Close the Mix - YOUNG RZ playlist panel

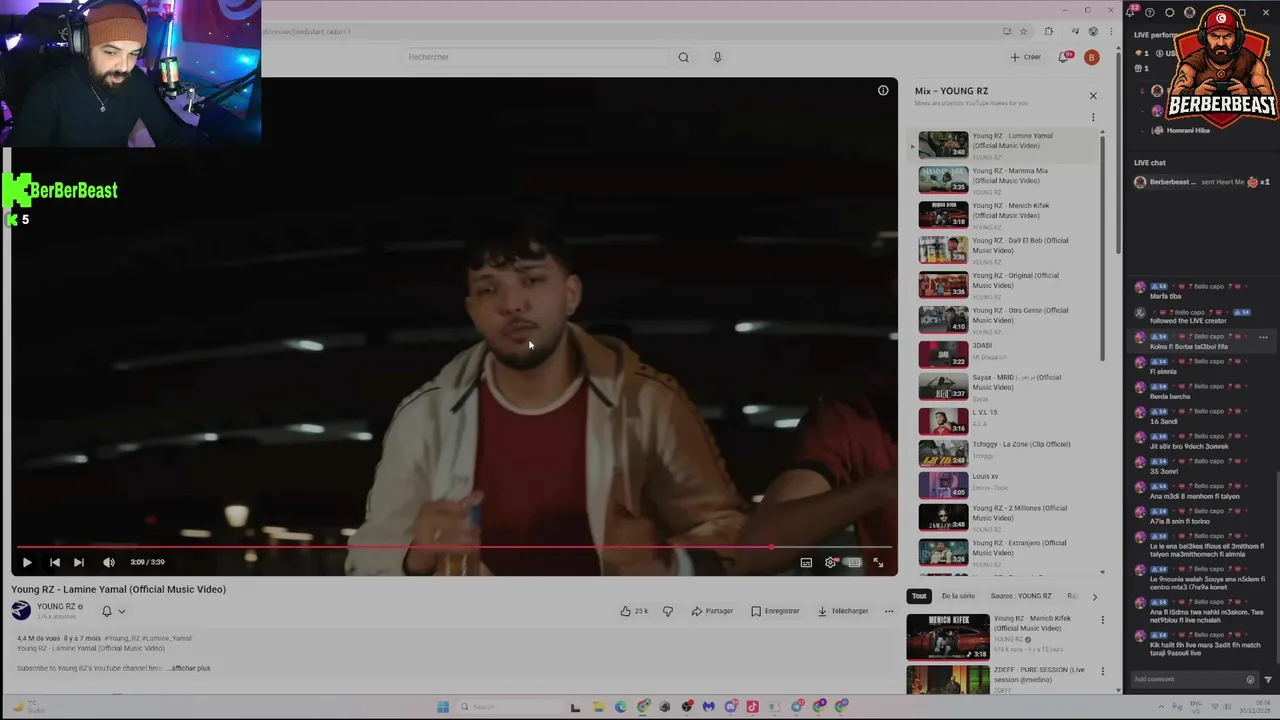click(1093, 96)
